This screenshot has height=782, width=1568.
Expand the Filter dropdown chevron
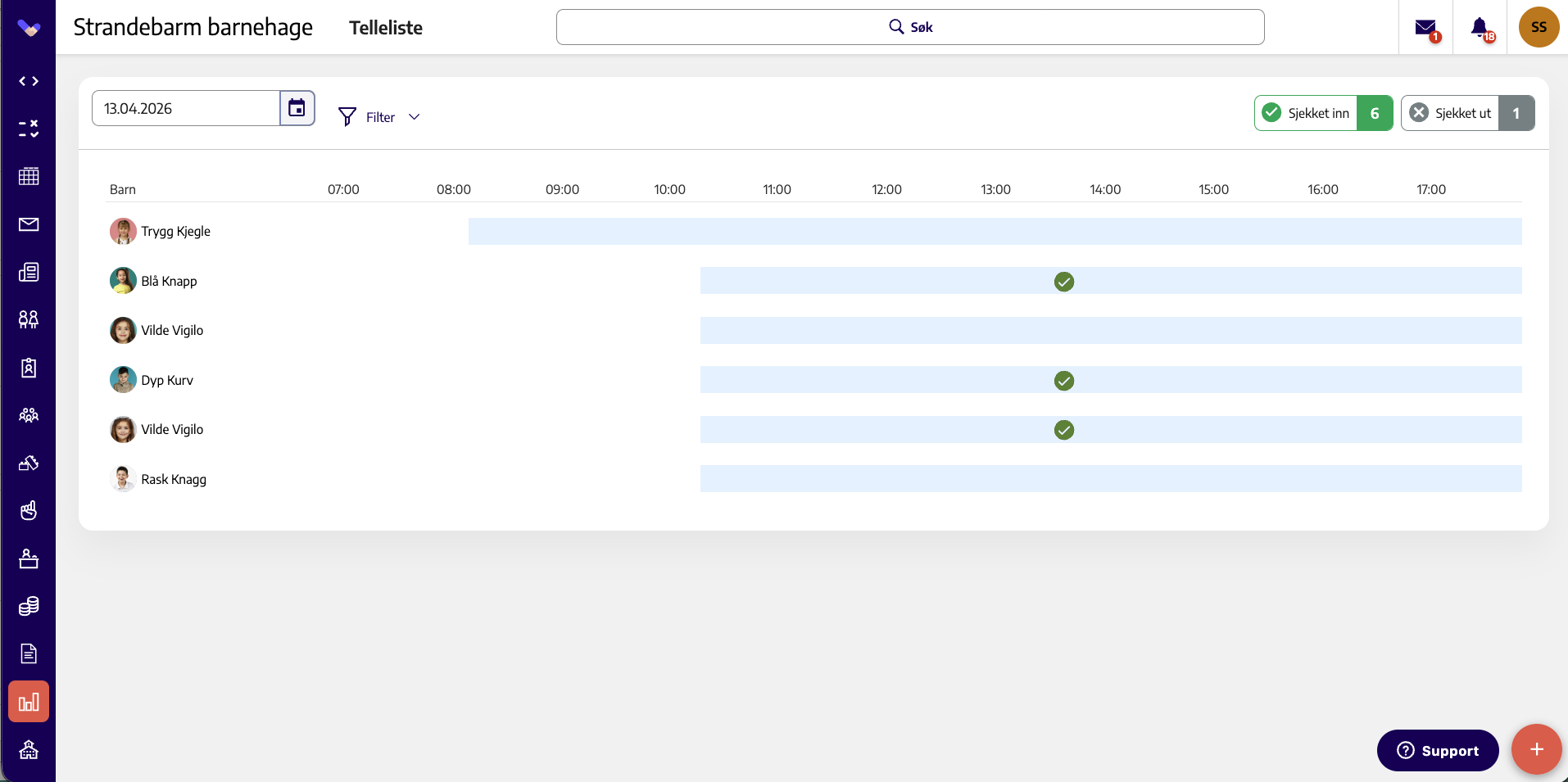click(x=415, y=117)
